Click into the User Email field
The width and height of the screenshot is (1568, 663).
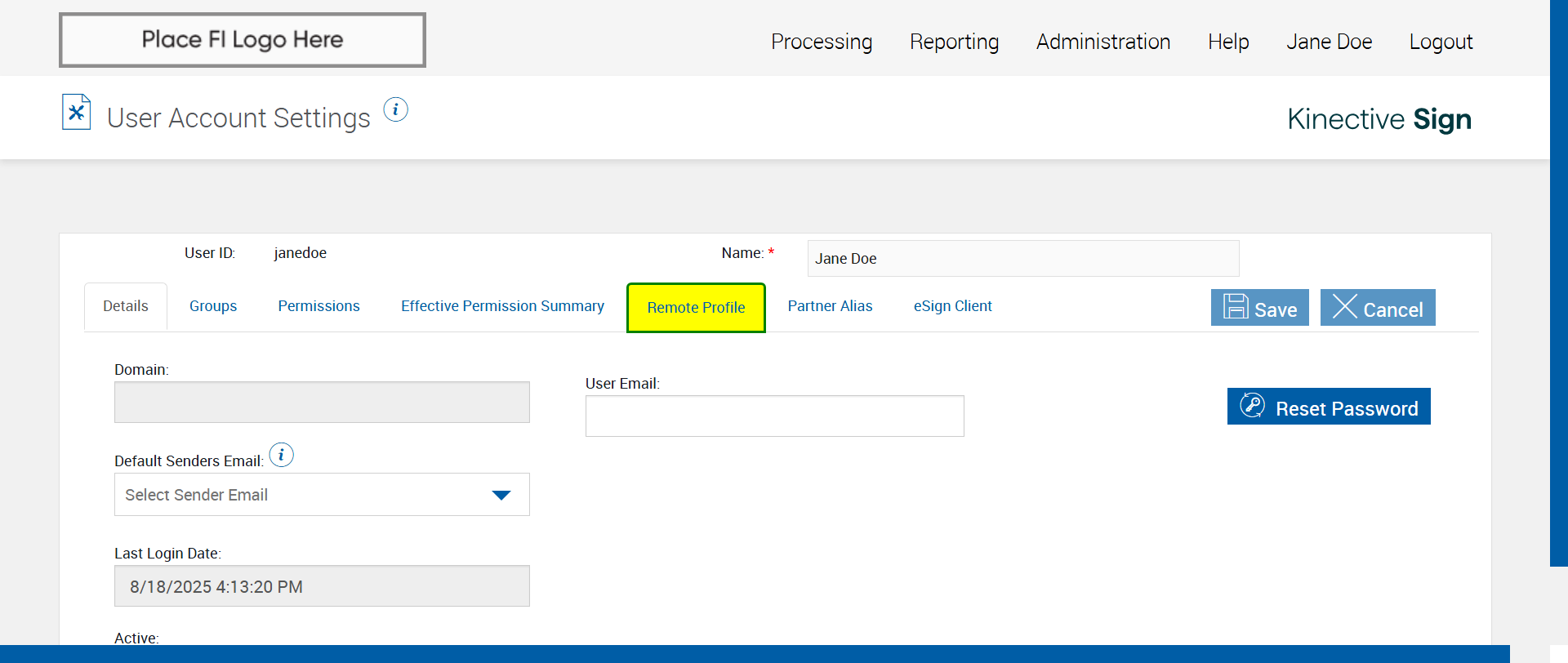coord(774,416)
